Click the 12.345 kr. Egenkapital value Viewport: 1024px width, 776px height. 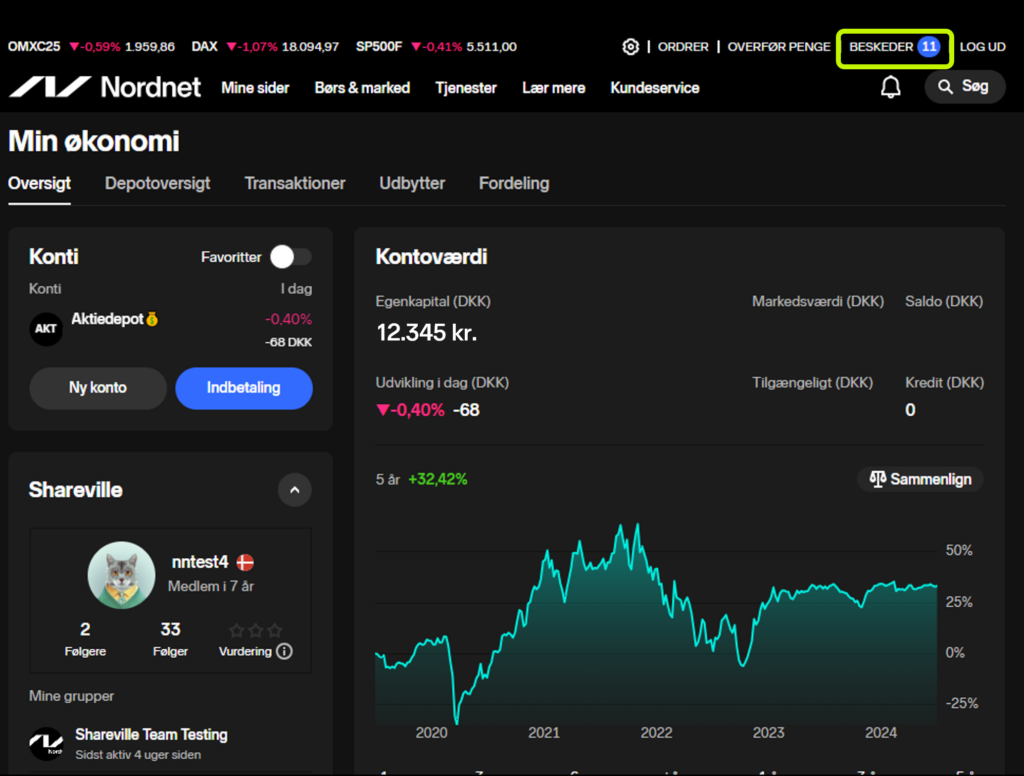(426, 333)
